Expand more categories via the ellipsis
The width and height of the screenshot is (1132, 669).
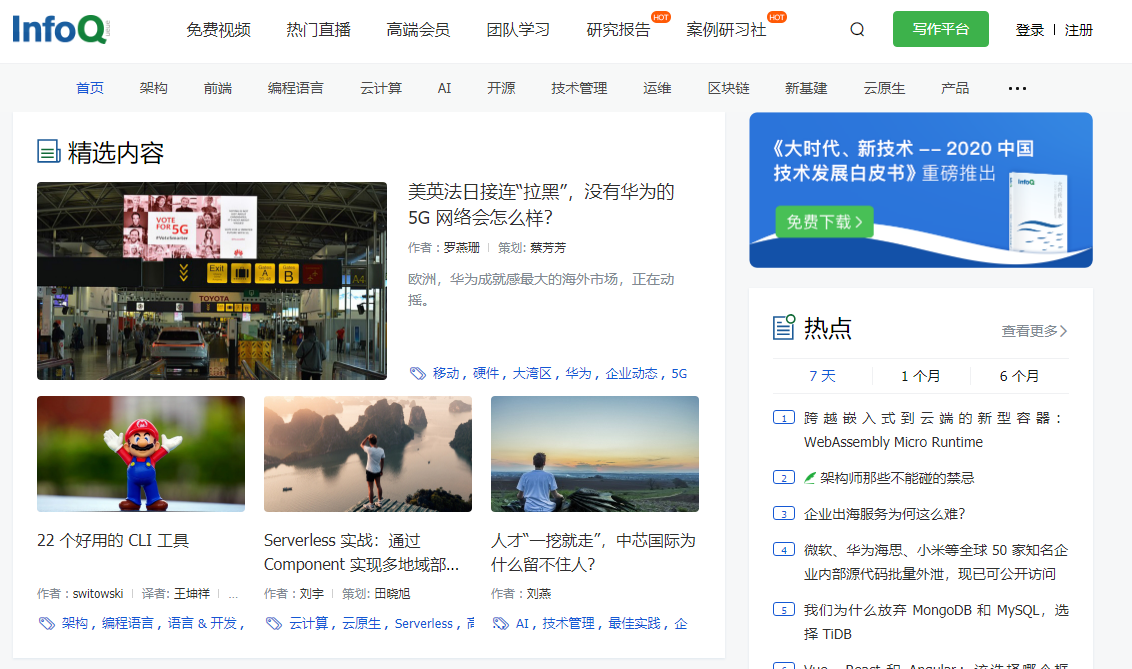click(x=1017, y=88)
